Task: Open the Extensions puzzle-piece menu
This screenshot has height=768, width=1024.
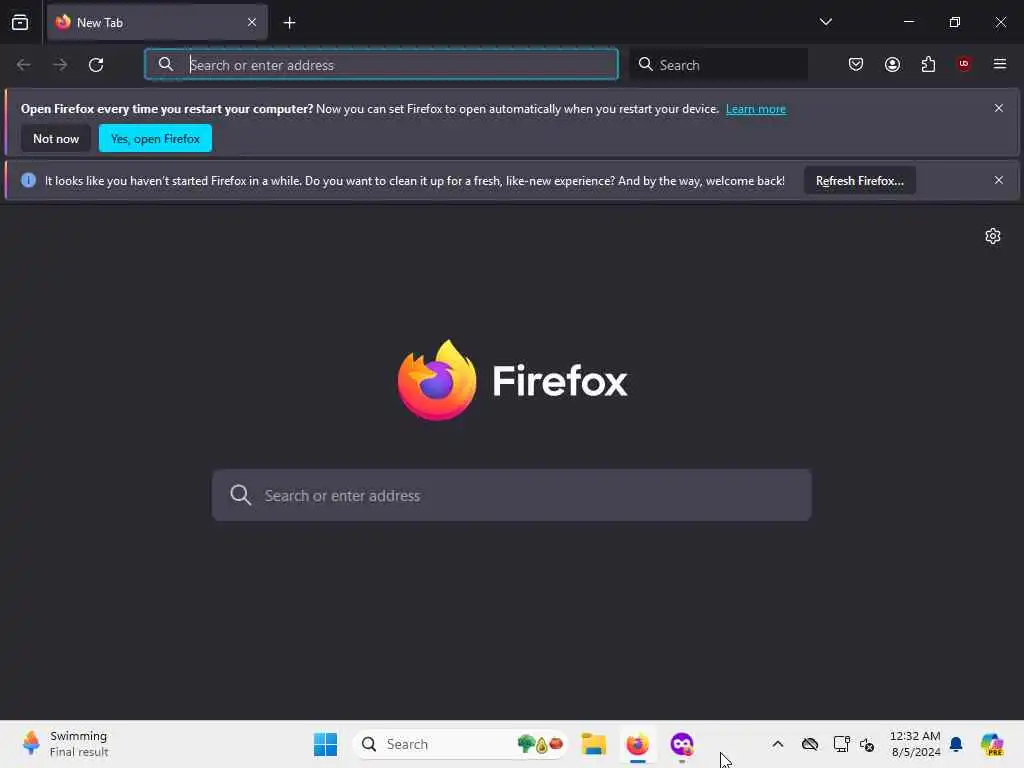Action: [x=928, y=64]
